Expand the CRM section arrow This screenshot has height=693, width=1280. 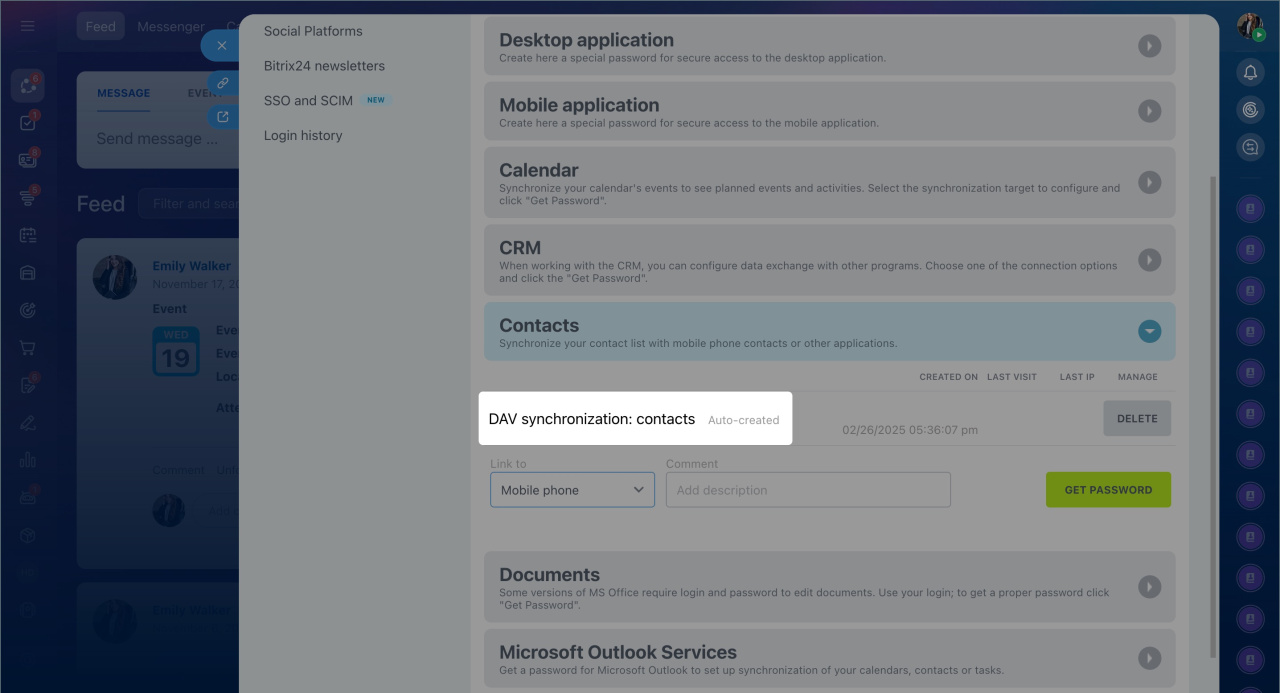click(1149, 260)
